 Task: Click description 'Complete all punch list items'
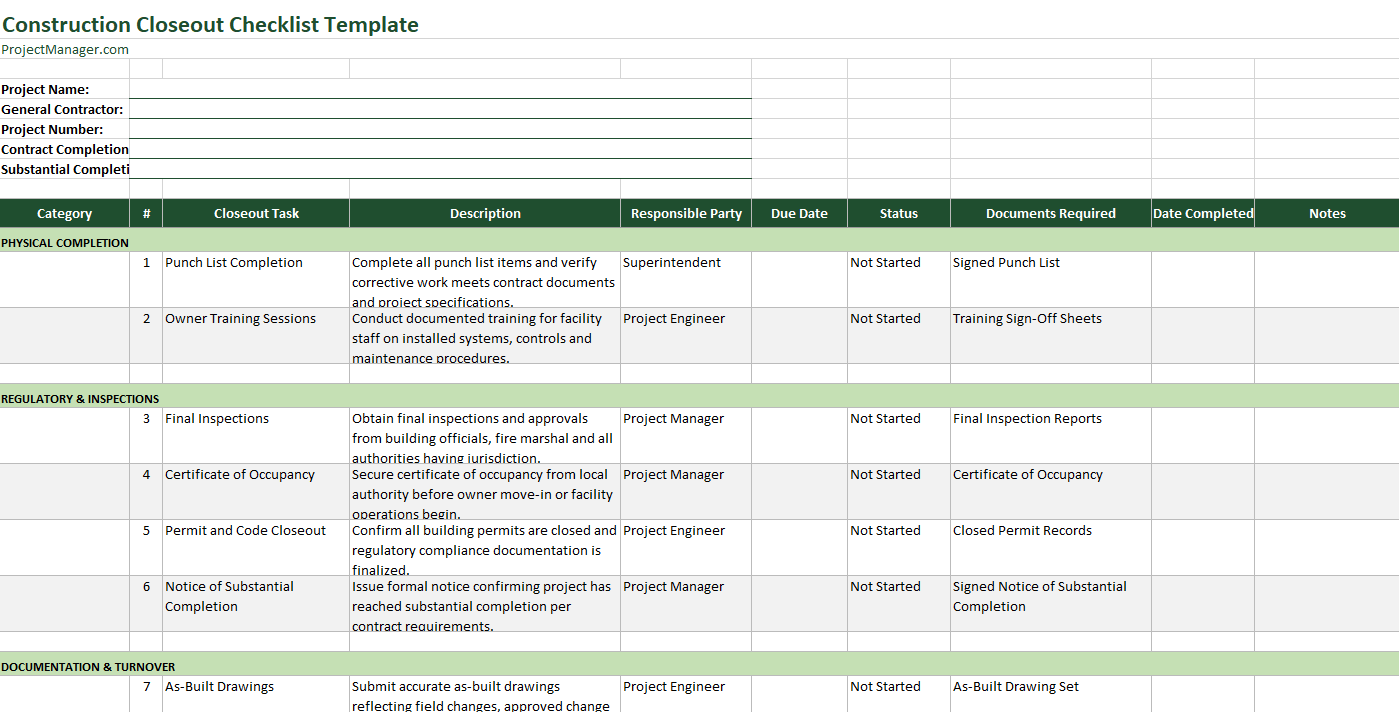pos(485,279)
